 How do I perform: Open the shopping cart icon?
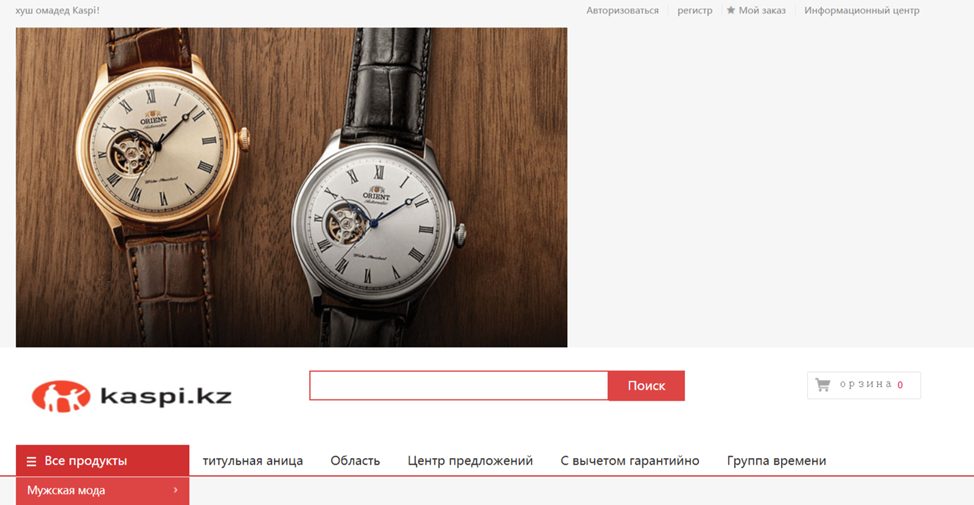point(822,385)
